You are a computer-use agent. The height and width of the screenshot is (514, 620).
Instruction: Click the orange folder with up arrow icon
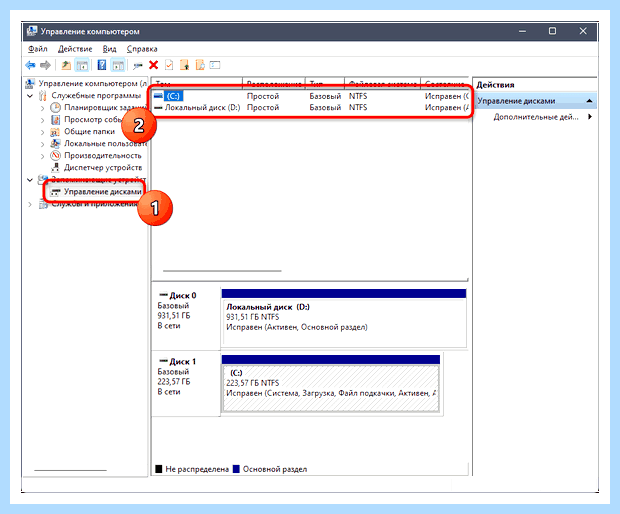point(185,65)
